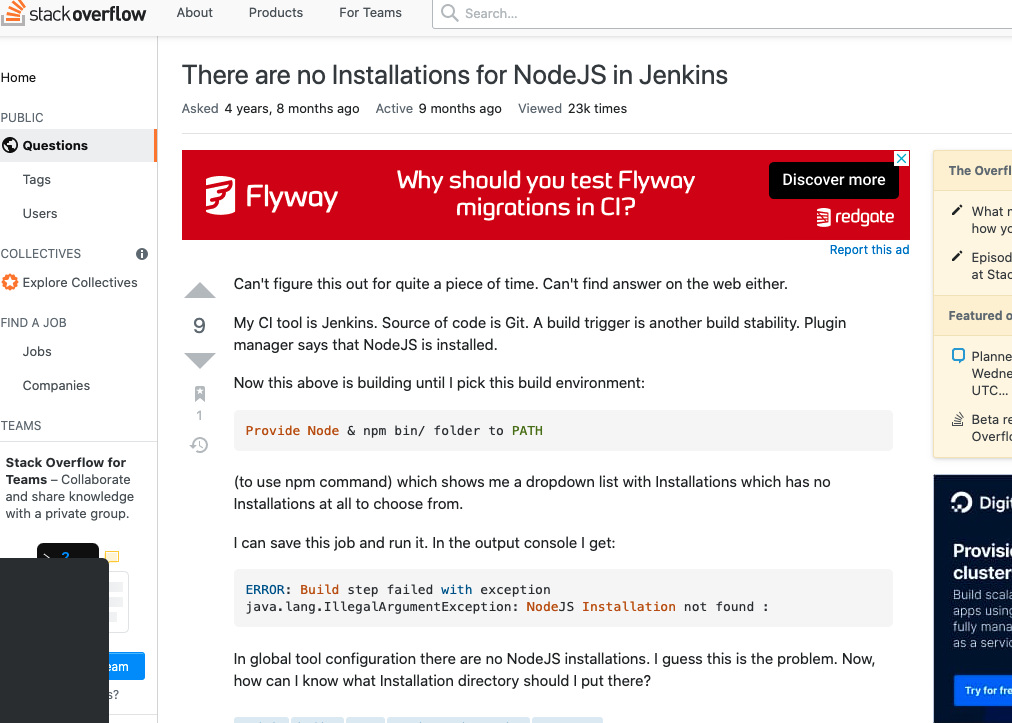Click bookmark count 1
This screenshot has width=1012, height=723.
[x=199, y=415]
